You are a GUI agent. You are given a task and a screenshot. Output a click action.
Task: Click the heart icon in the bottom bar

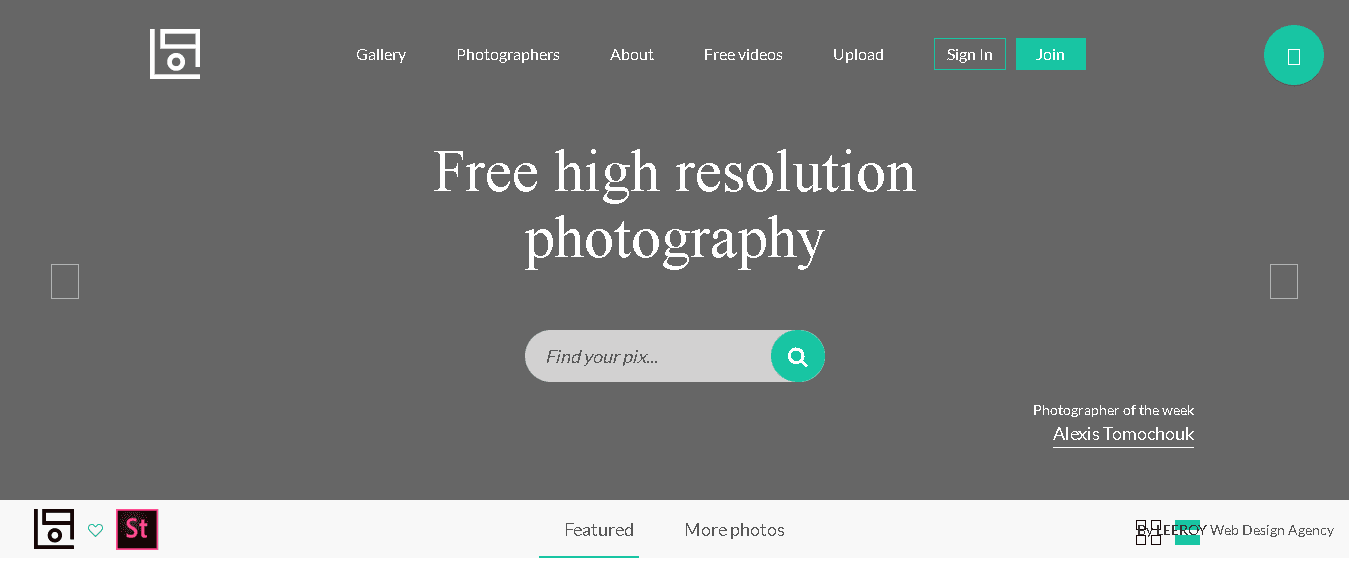[x=96, y=530]
